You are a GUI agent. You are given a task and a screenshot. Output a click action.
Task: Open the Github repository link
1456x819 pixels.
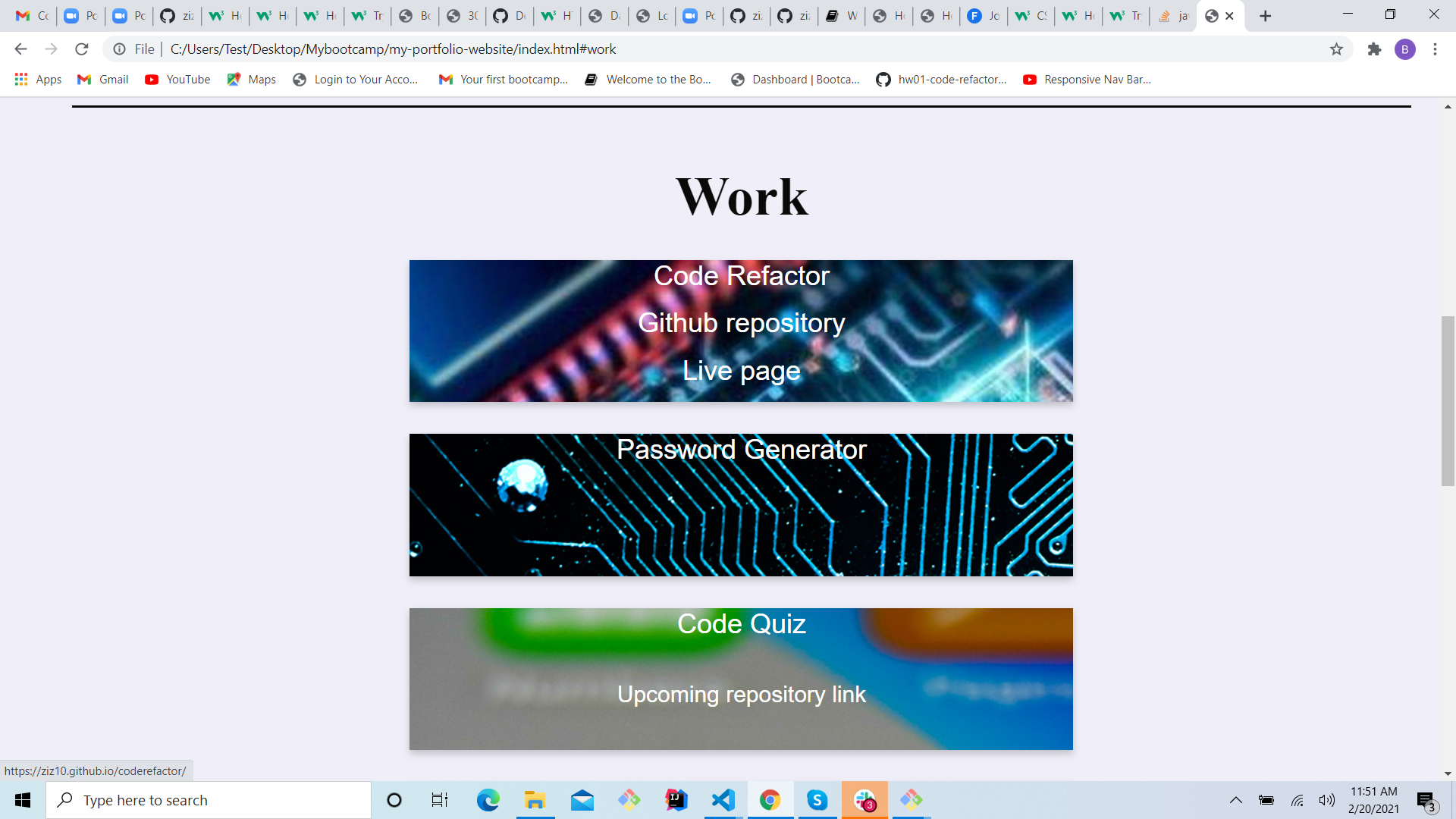(x=741, y=323)
